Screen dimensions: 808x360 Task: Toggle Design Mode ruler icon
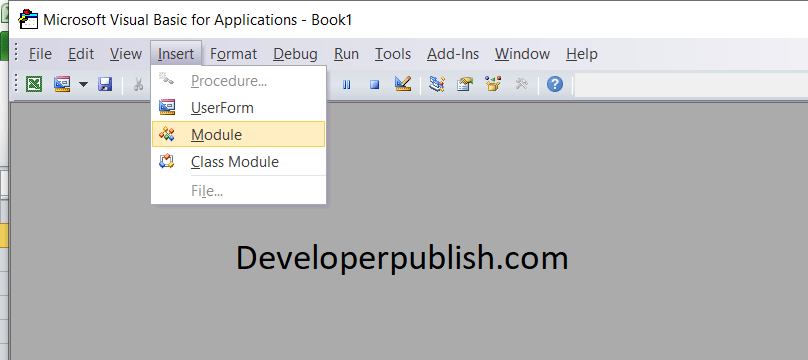coord(402,84)
